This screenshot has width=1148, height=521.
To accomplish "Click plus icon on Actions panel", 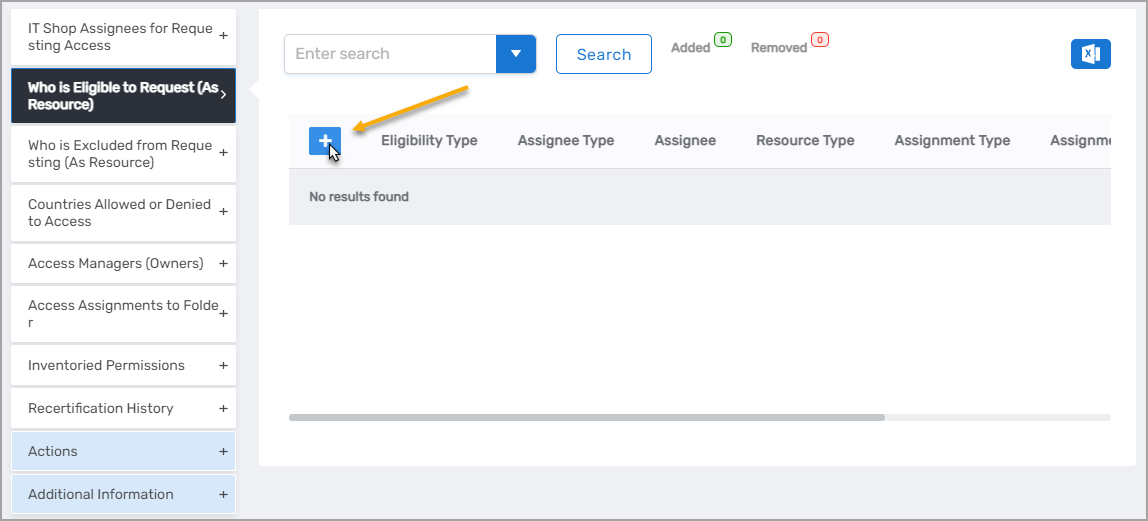I will tap(223, 452).
